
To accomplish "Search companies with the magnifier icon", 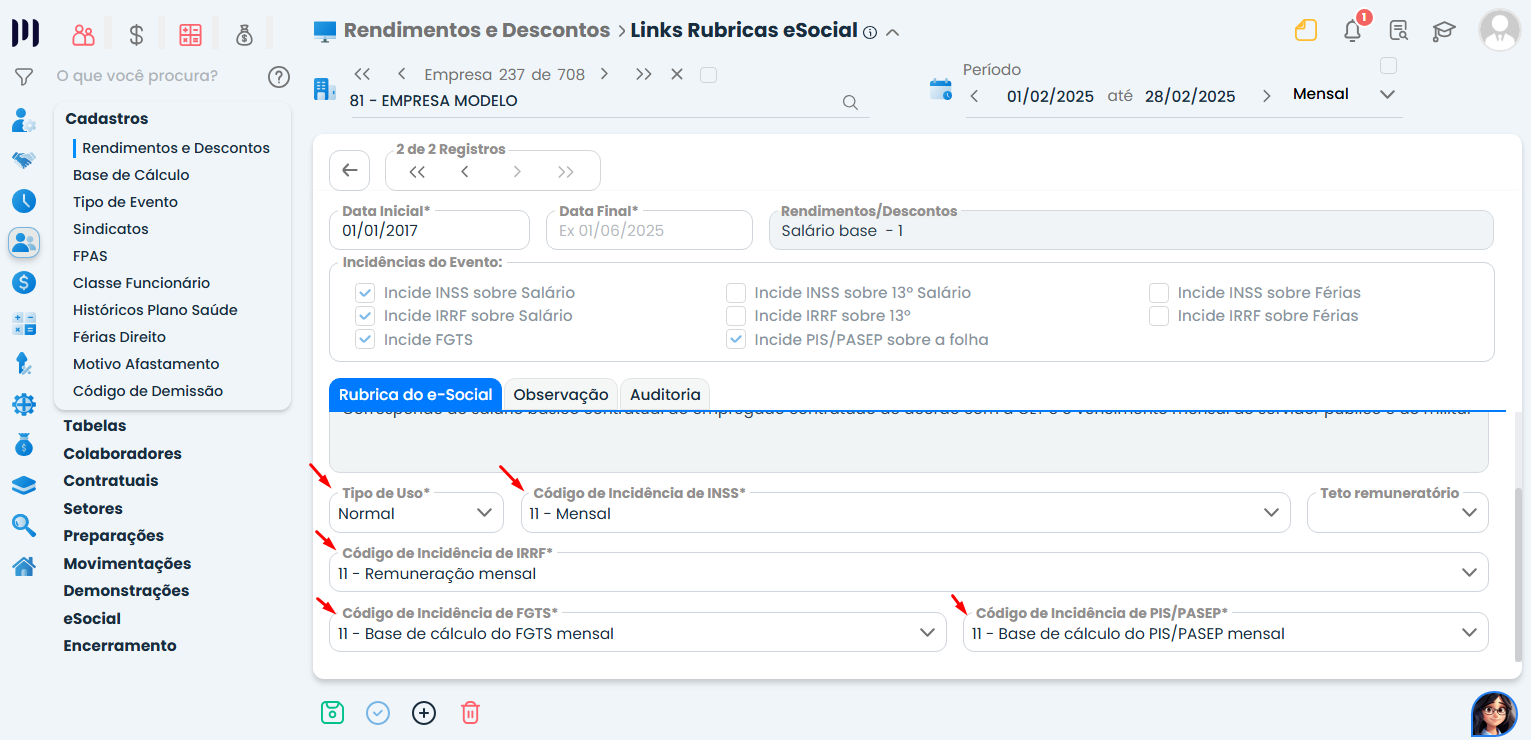I will [x=850, y=102].
